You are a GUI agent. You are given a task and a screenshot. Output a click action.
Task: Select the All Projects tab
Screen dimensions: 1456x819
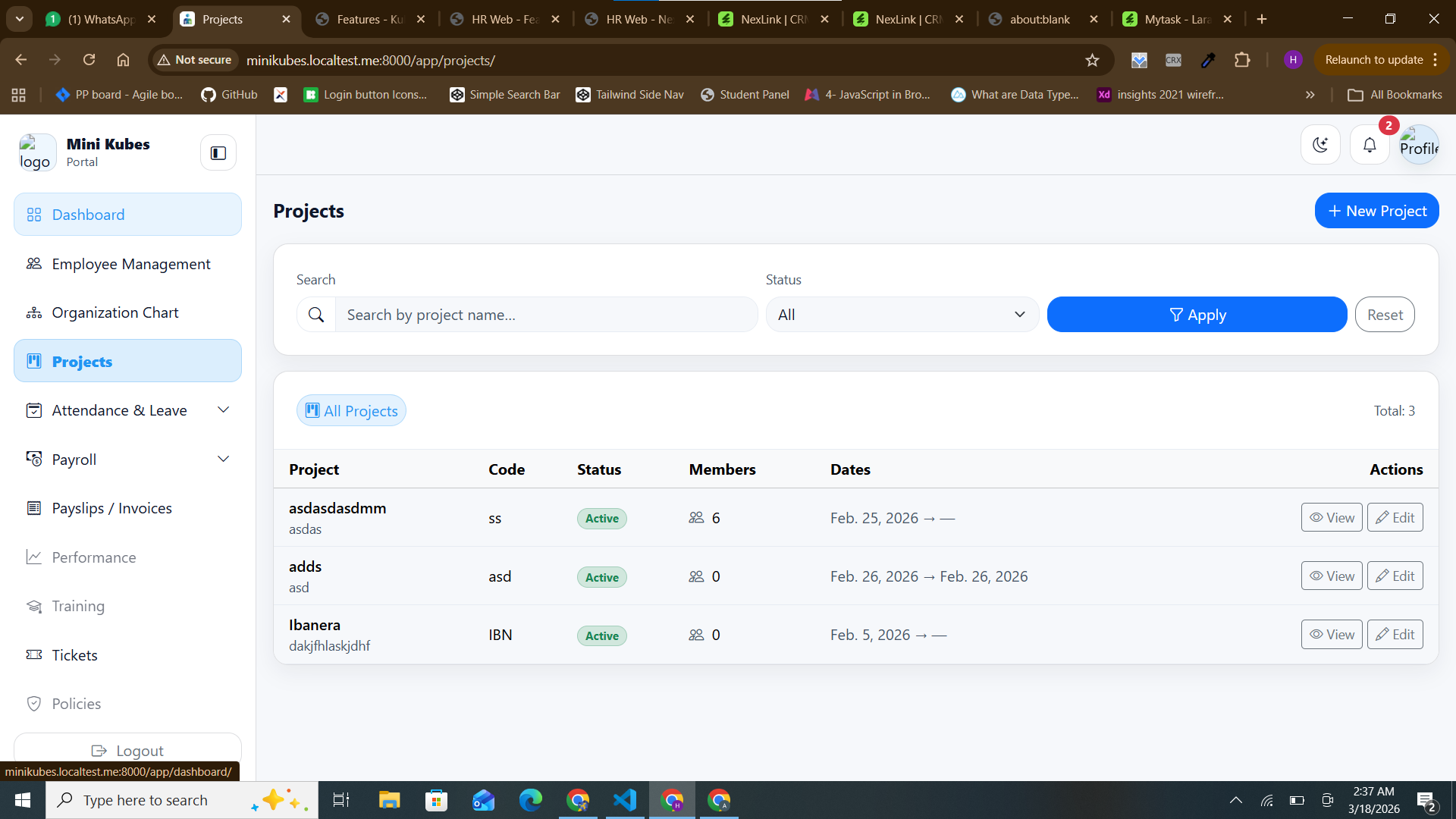pyautogui.click(x=351, y=411)
